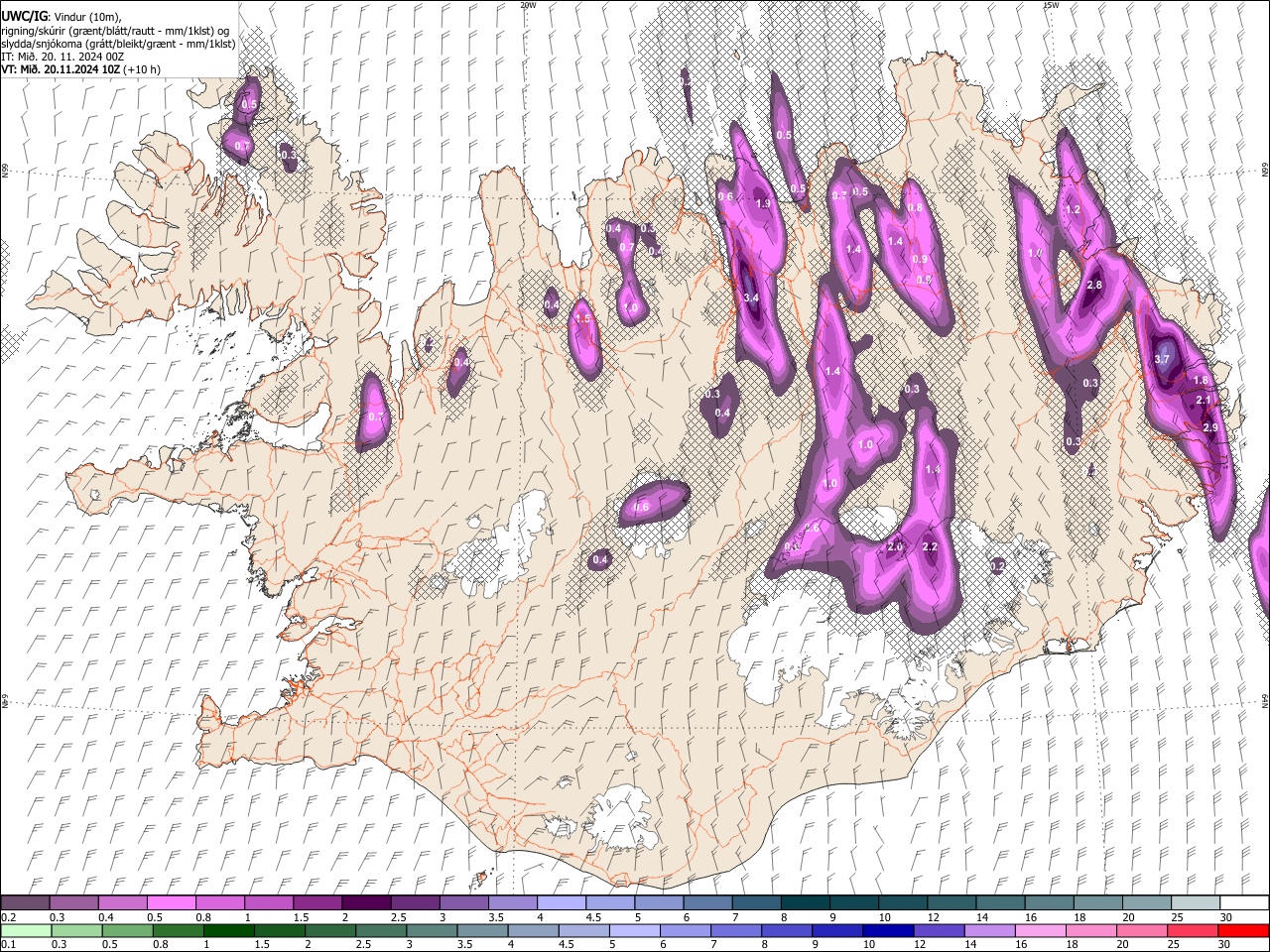Click the 20W longitude label at top
1270x952 pixels.
coord(528,5)
